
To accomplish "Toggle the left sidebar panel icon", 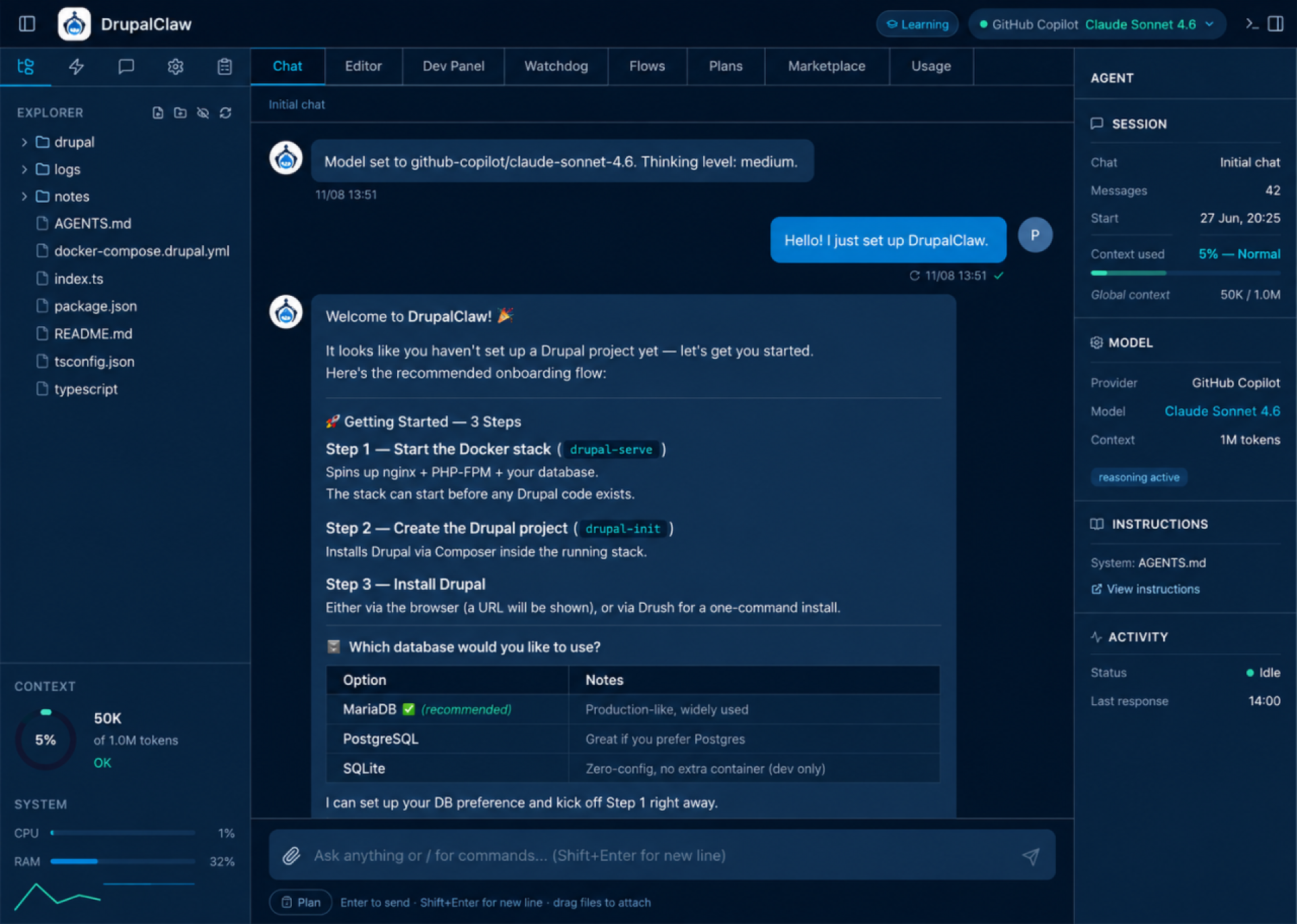I will [27, 24].
